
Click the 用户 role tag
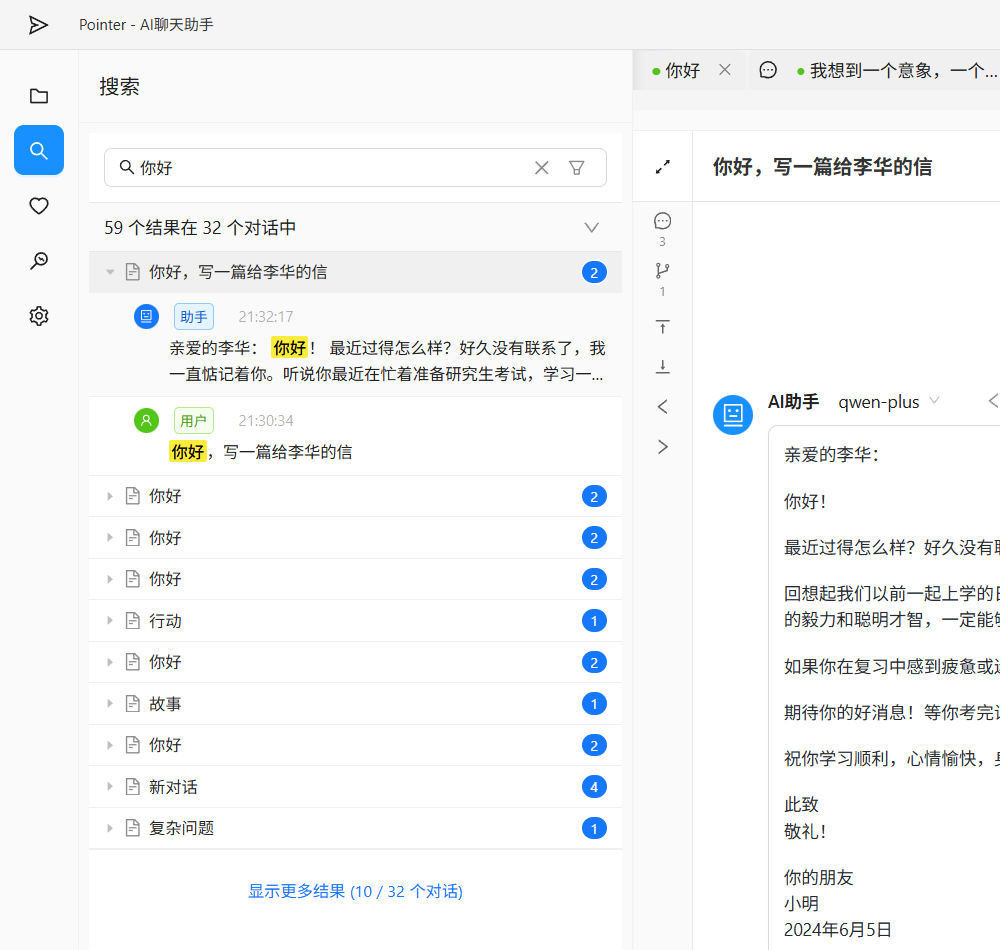click(x=194, y=421)
